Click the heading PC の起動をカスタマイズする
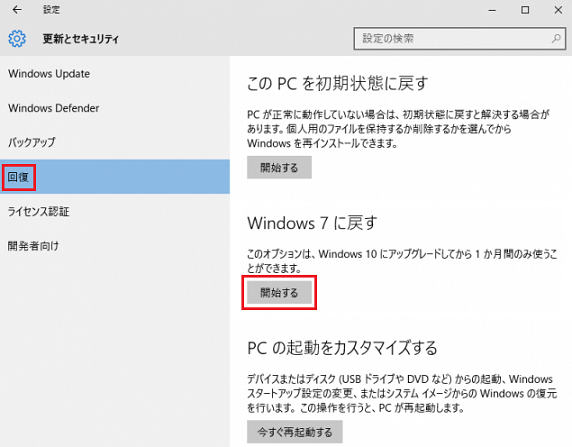The image size is (572, 447). coord(342,348)
